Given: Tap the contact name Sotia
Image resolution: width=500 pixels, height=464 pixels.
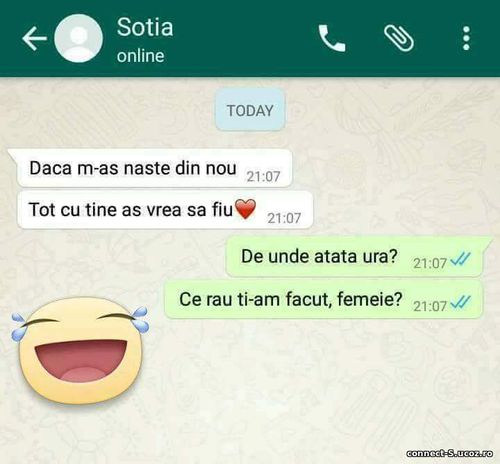Looking at the screenshot, I should click(145, 27).
